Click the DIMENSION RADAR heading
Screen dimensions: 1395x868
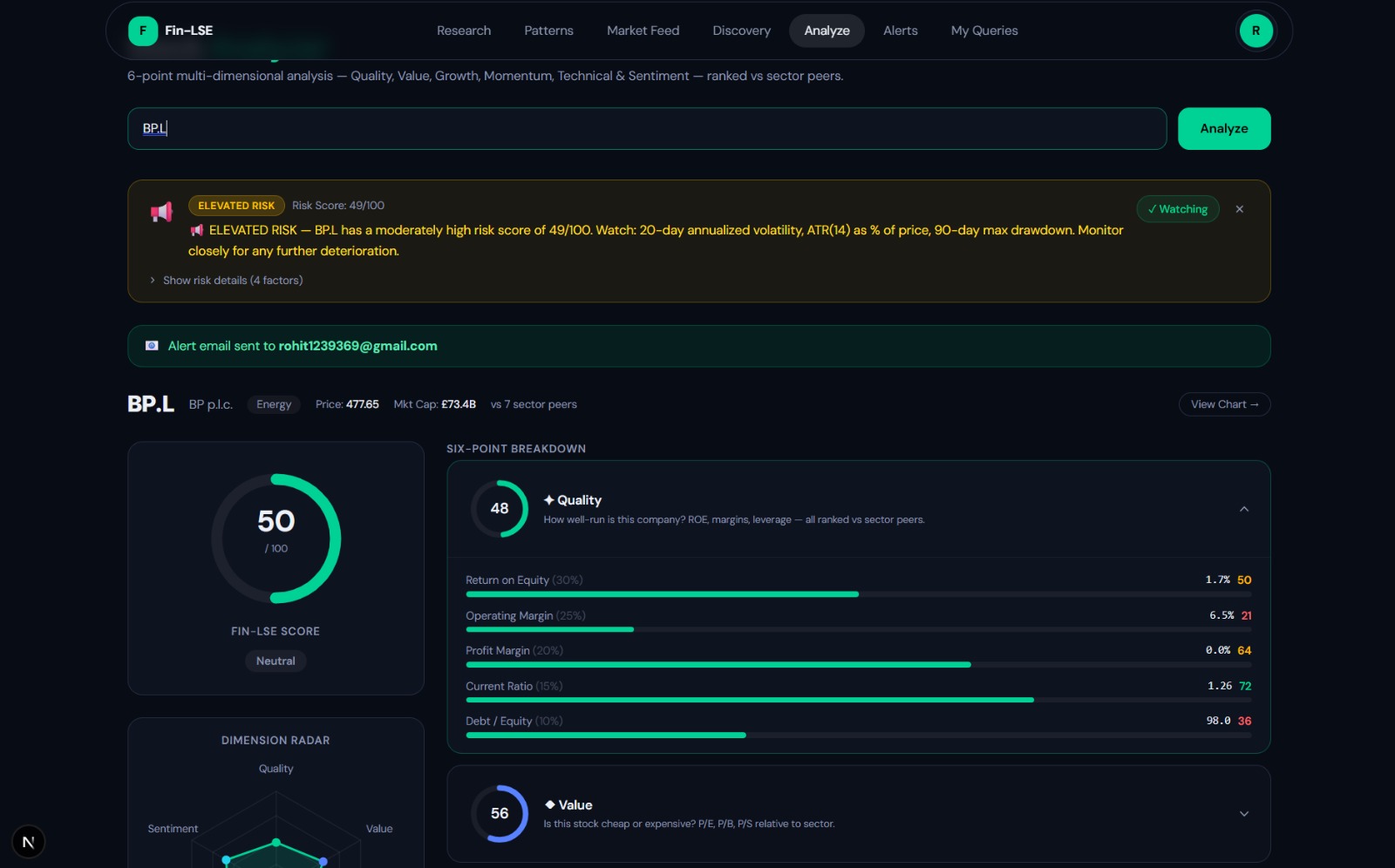276,741
